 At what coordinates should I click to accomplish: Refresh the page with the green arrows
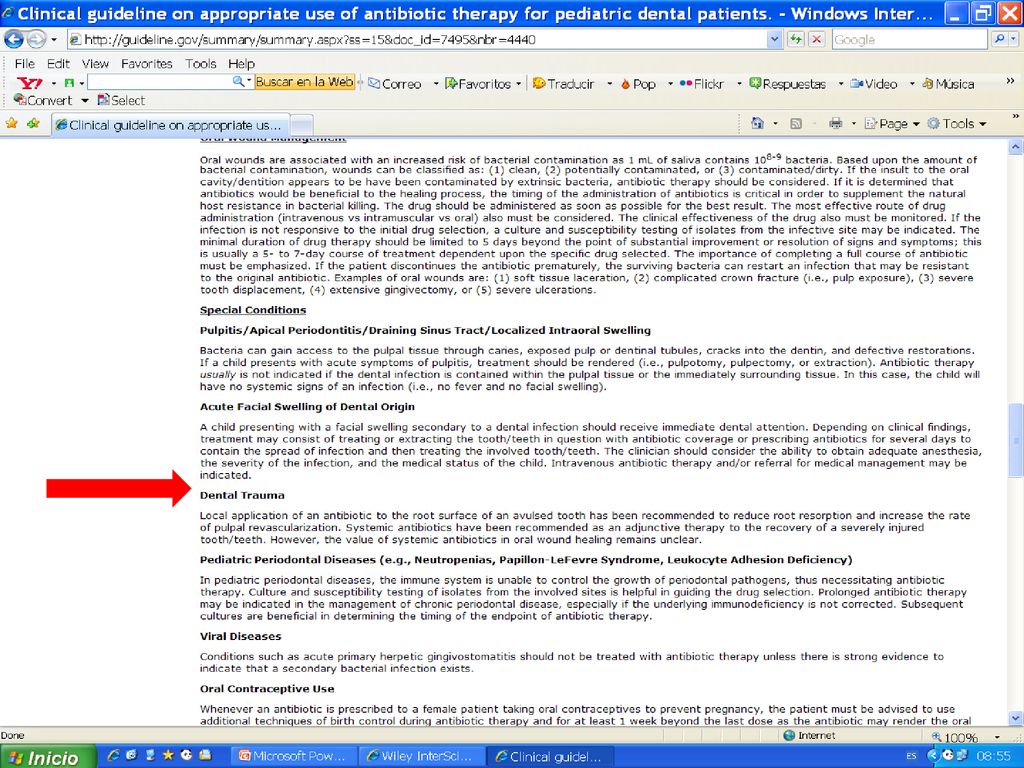tap(795, 40)
